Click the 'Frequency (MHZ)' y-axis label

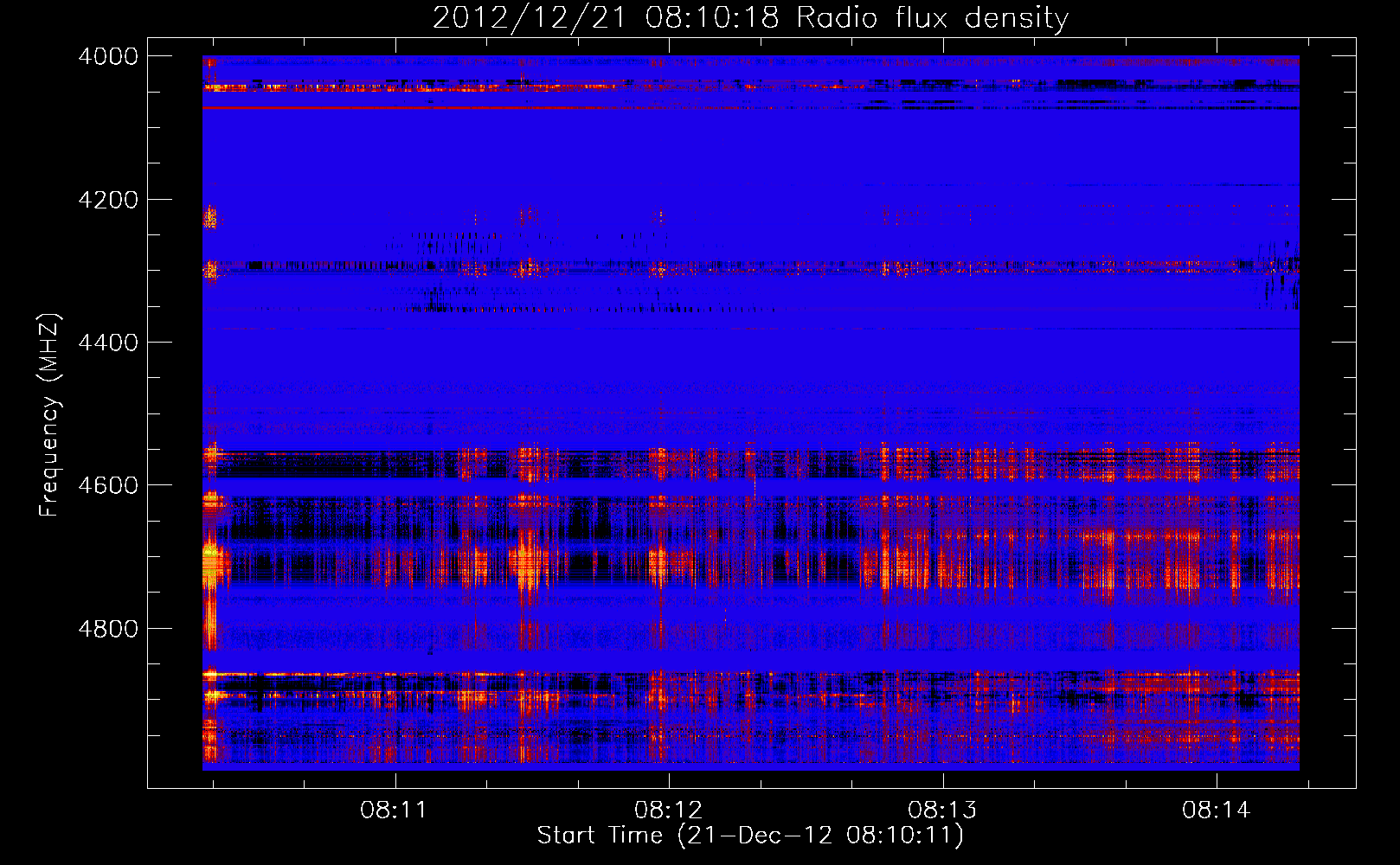click(x=49, y=415)
